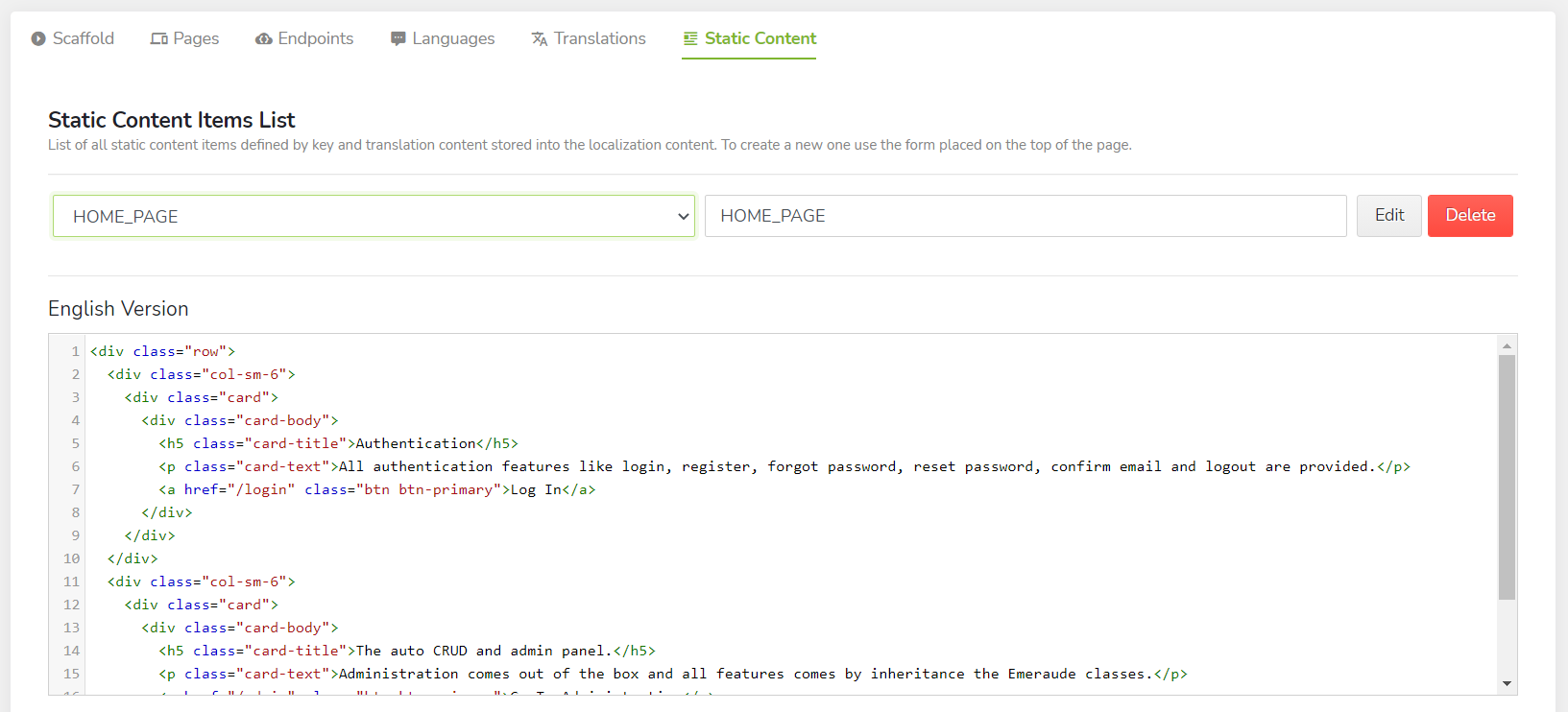
Task: Click the Languages speech bubble icon
Action: click(398, 39)
